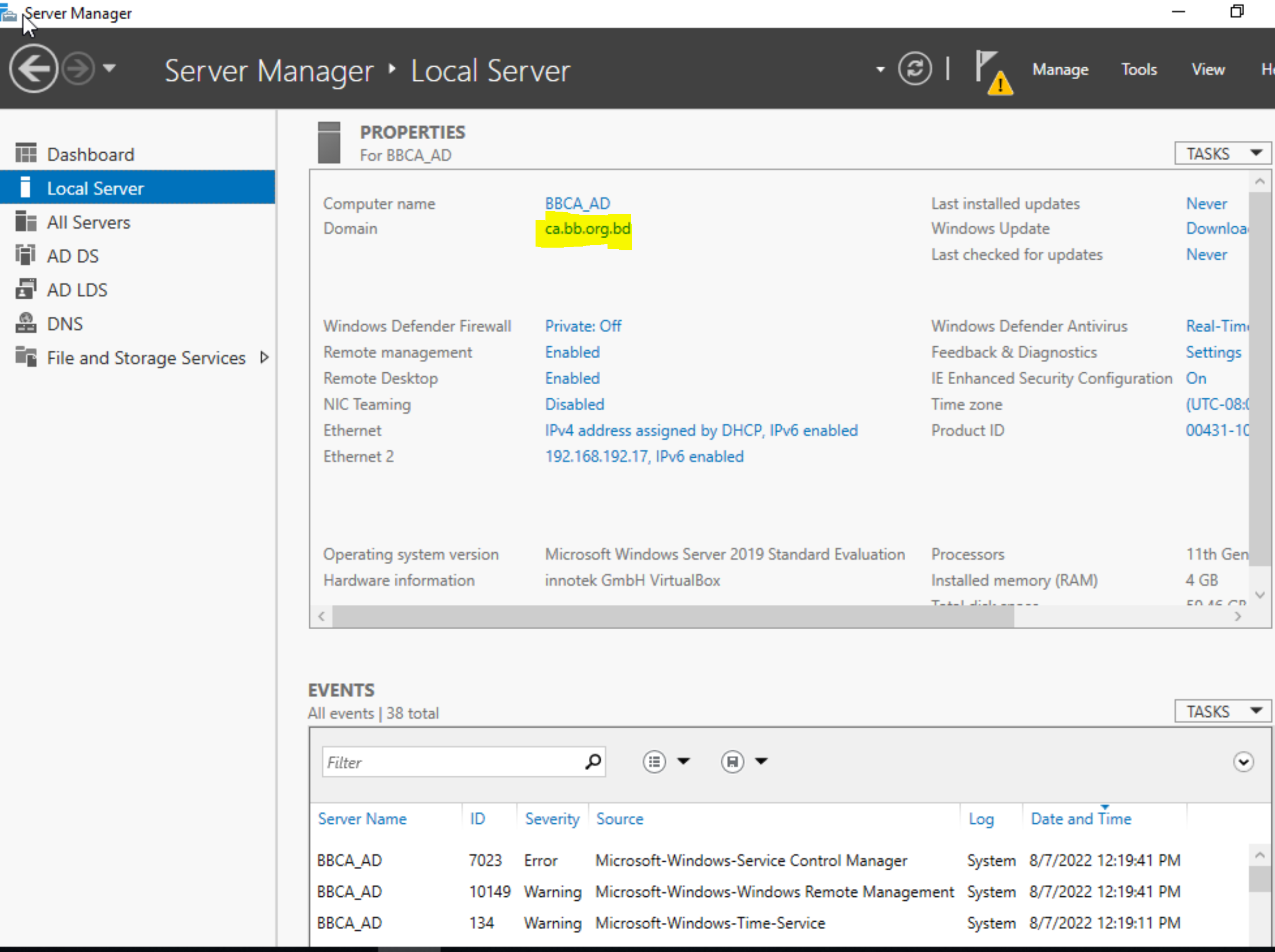Click the Dashboard grid icon

(26, 153)
